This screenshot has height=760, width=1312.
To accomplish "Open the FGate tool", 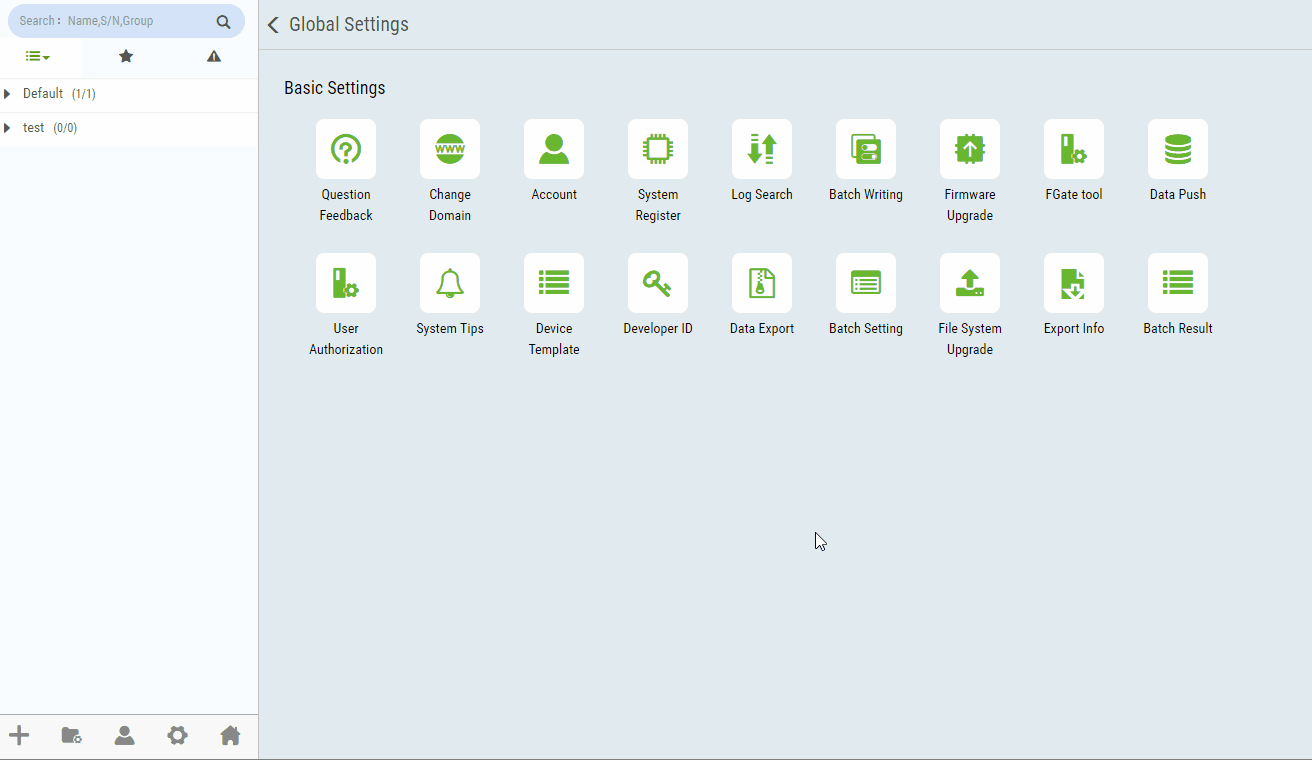I will (x=1074, y=150).
